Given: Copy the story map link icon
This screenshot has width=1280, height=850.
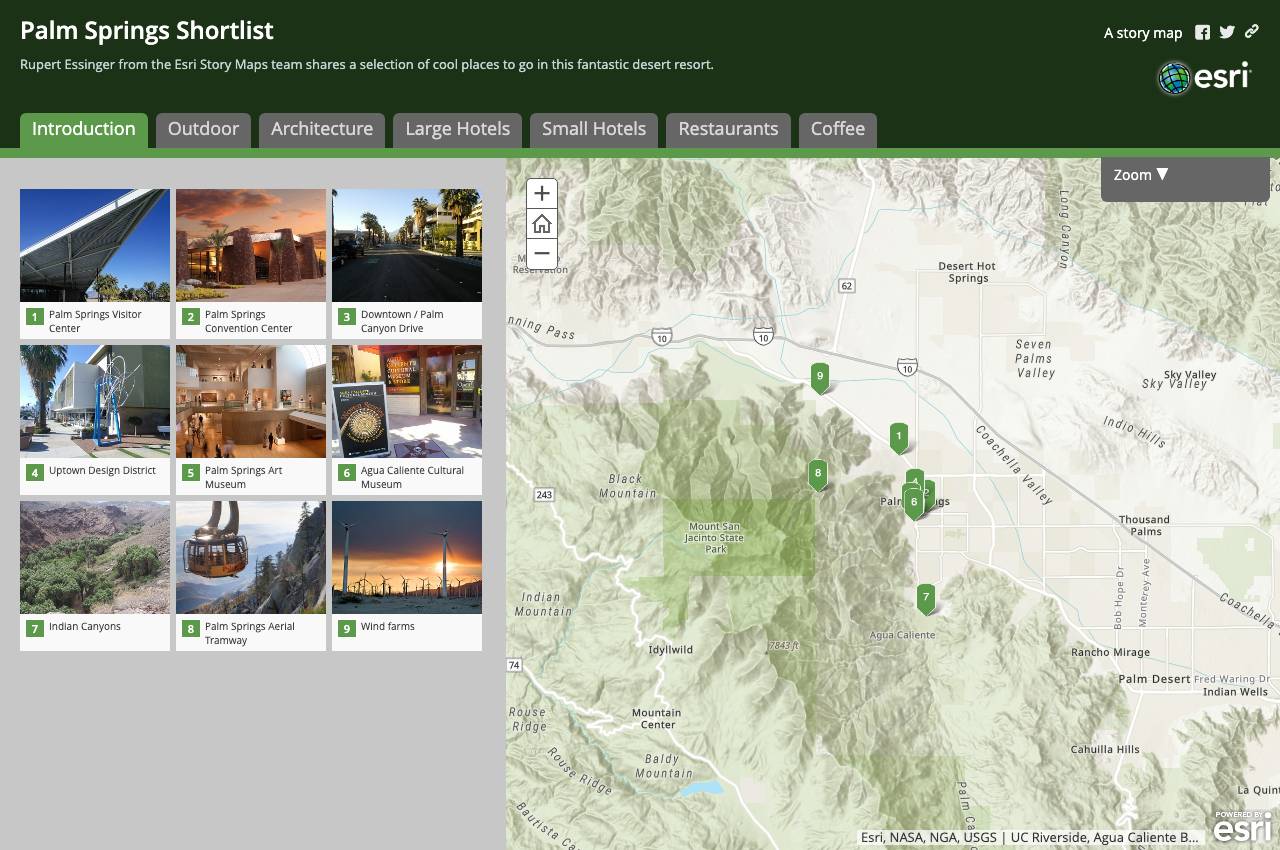Looking at the screenshot, I should point(1251,32).
